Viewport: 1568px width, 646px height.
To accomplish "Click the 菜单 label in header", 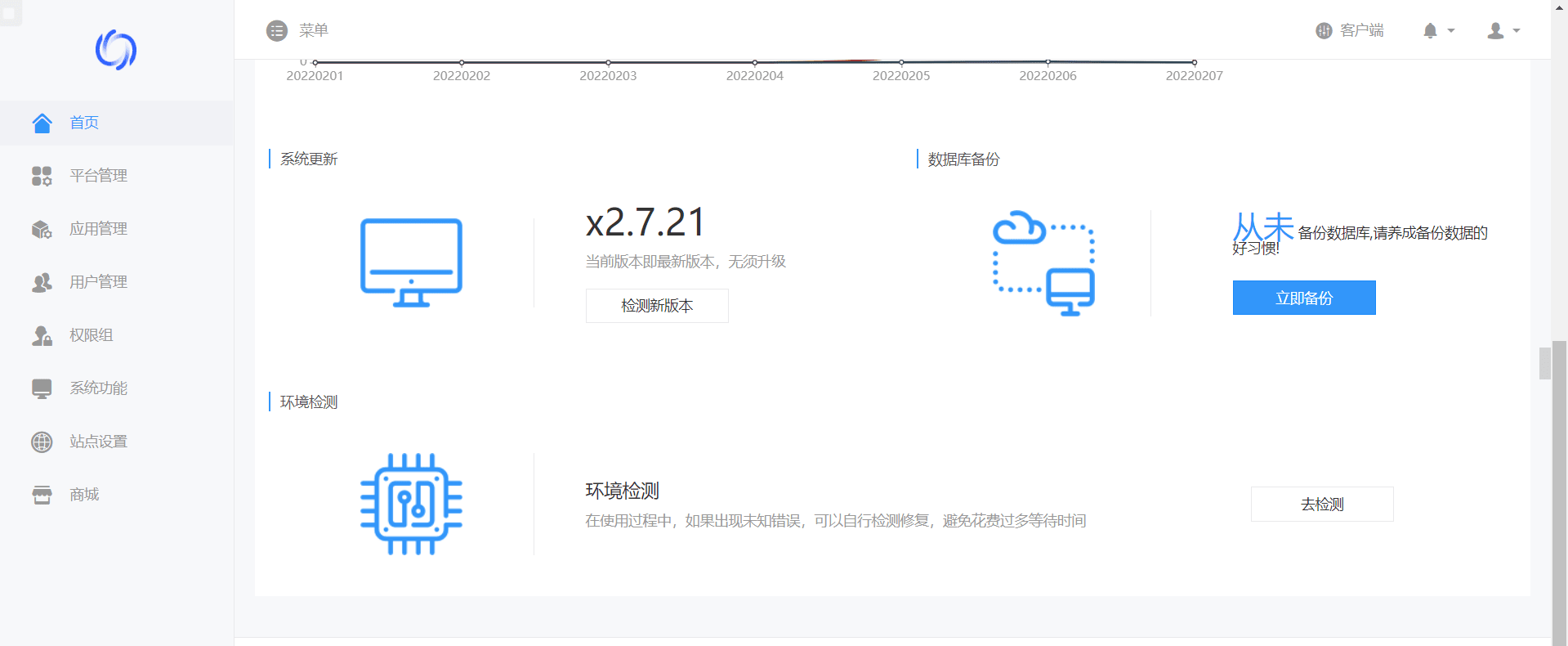I will coord(314,30).
